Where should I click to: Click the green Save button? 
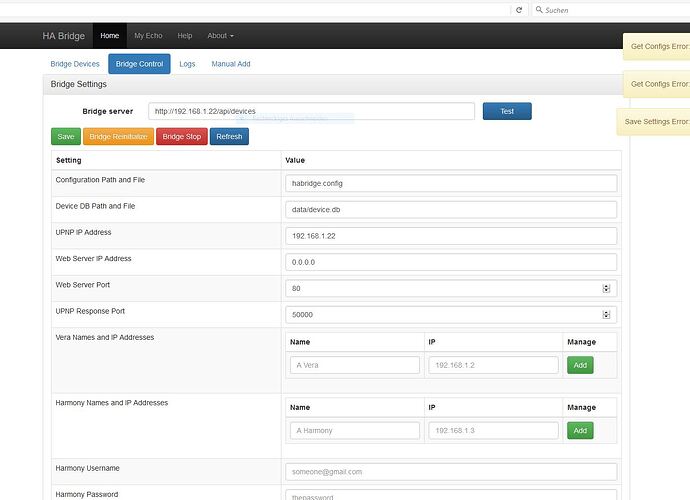[66, 136]
